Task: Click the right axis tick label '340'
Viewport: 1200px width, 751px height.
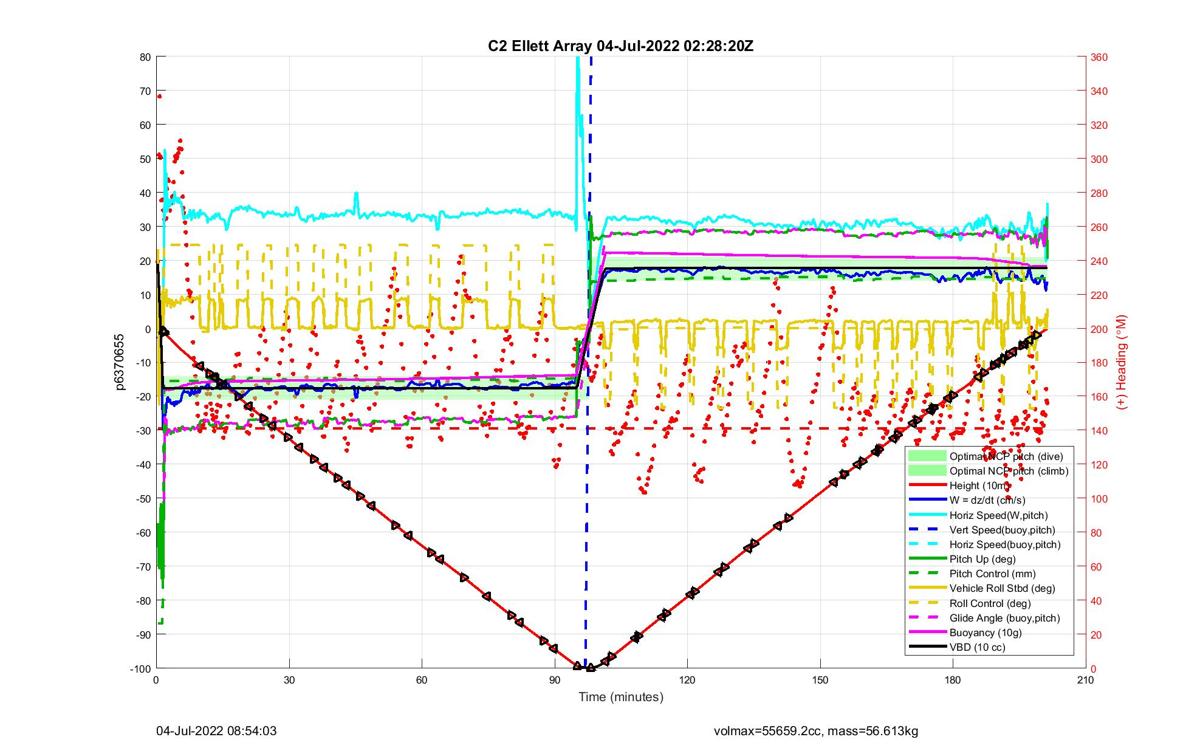Action: point(1100,91)
